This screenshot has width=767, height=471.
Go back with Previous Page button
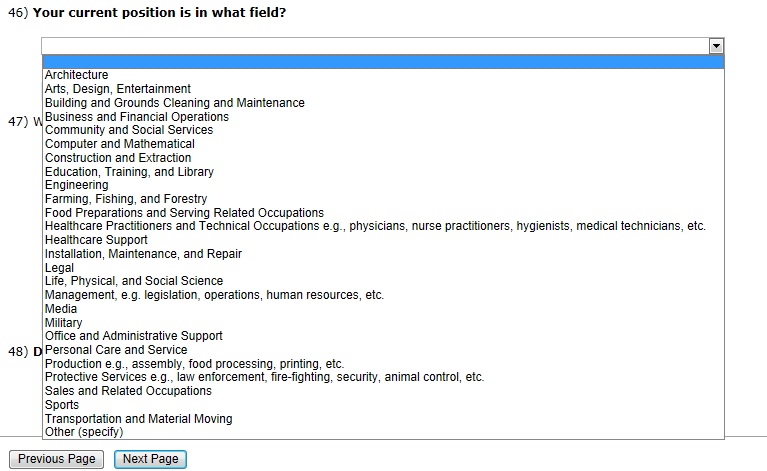click(x=56, y=459)
